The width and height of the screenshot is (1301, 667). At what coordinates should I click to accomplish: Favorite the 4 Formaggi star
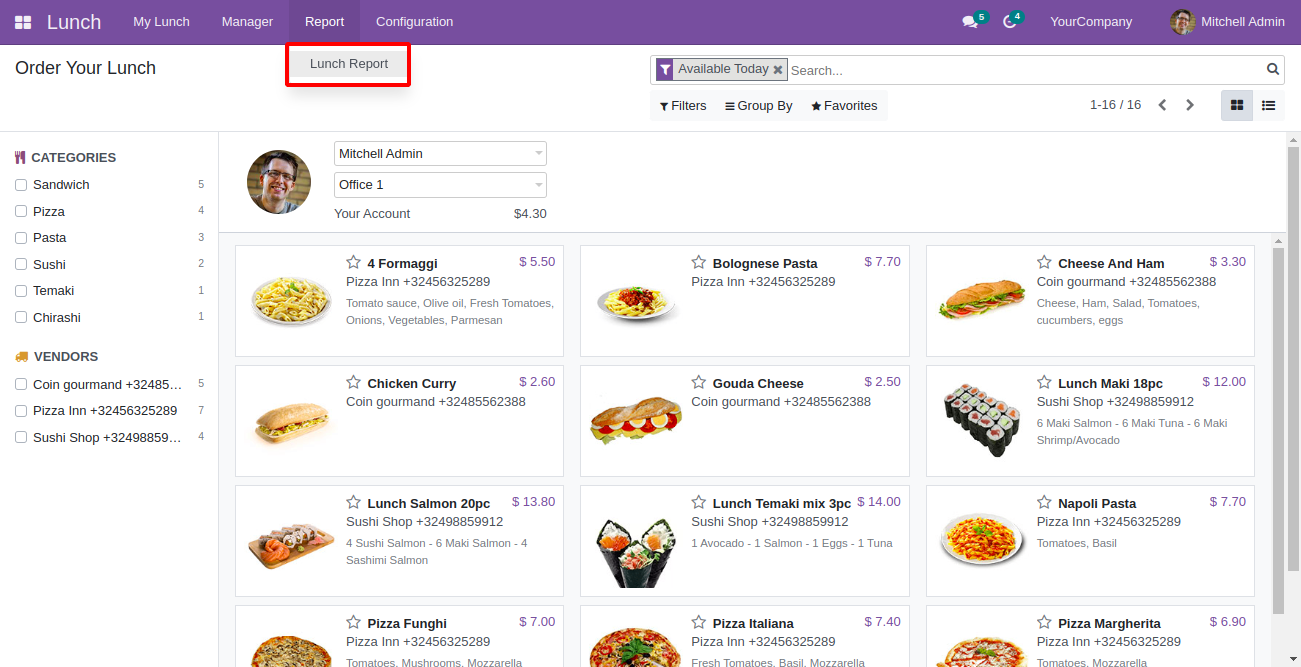coord(354,262)
